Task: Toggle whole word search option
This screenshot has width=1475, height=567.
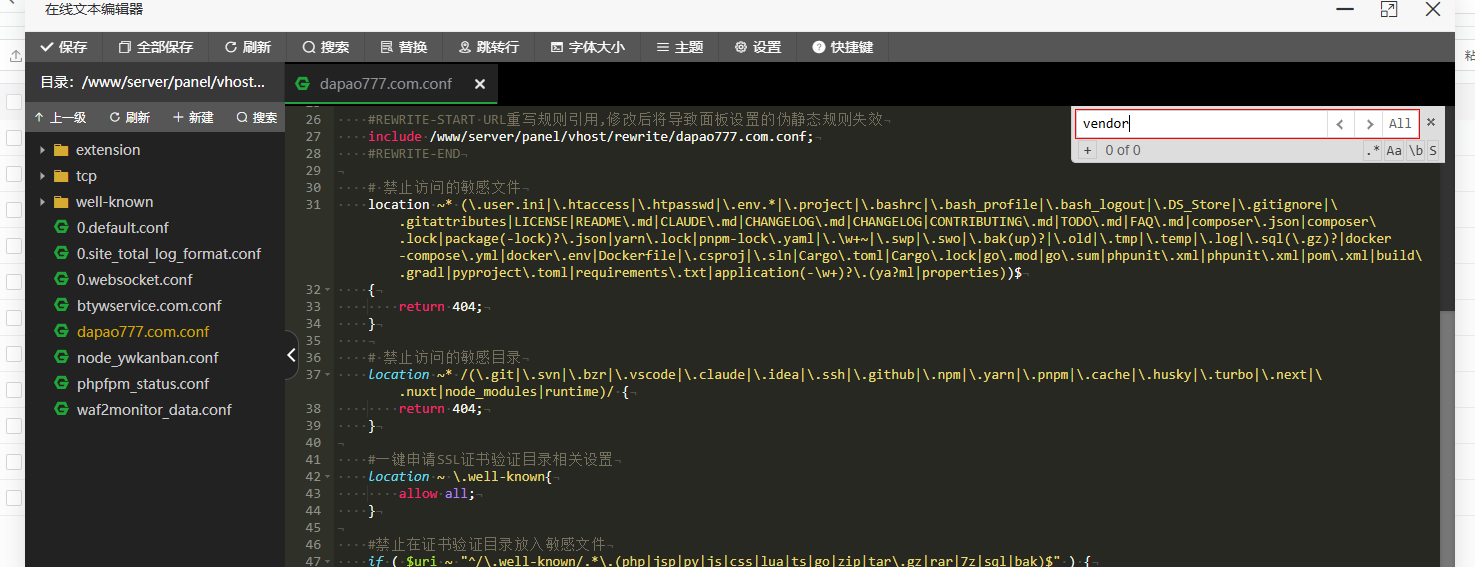Action: tap(1416, 151)
